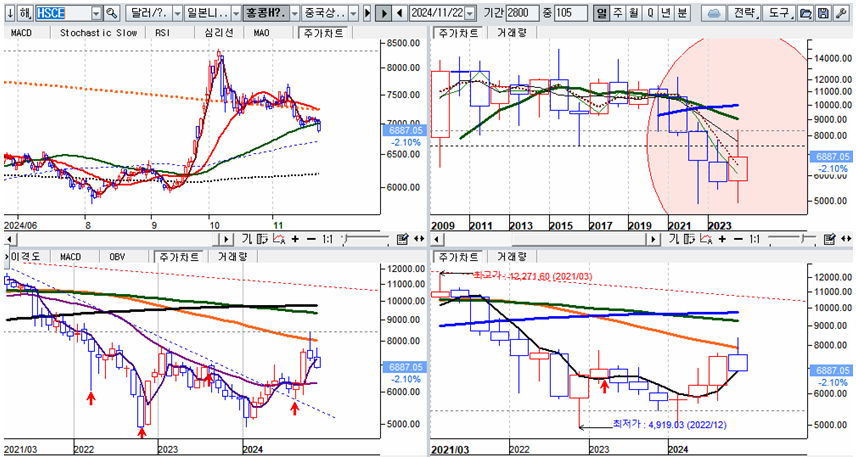Click the 기간 field showing 2800
Image resolution: width=856 pixels, height=457 pixels.
pos(522,13)
